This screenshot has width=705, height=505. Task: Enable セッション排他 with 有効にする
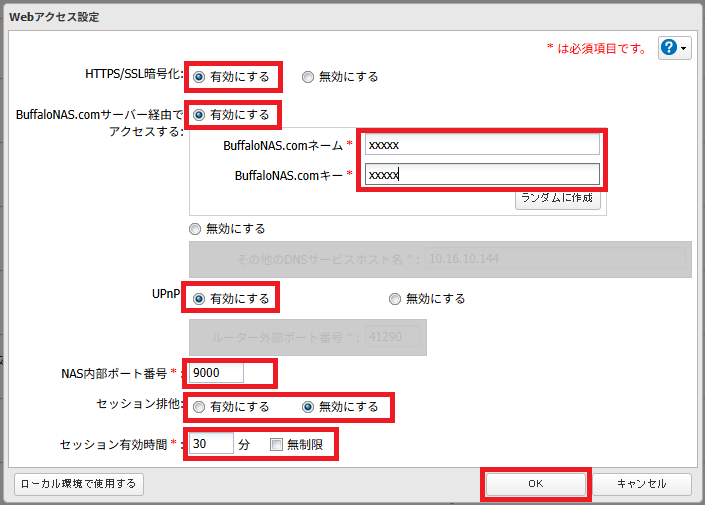199,407
